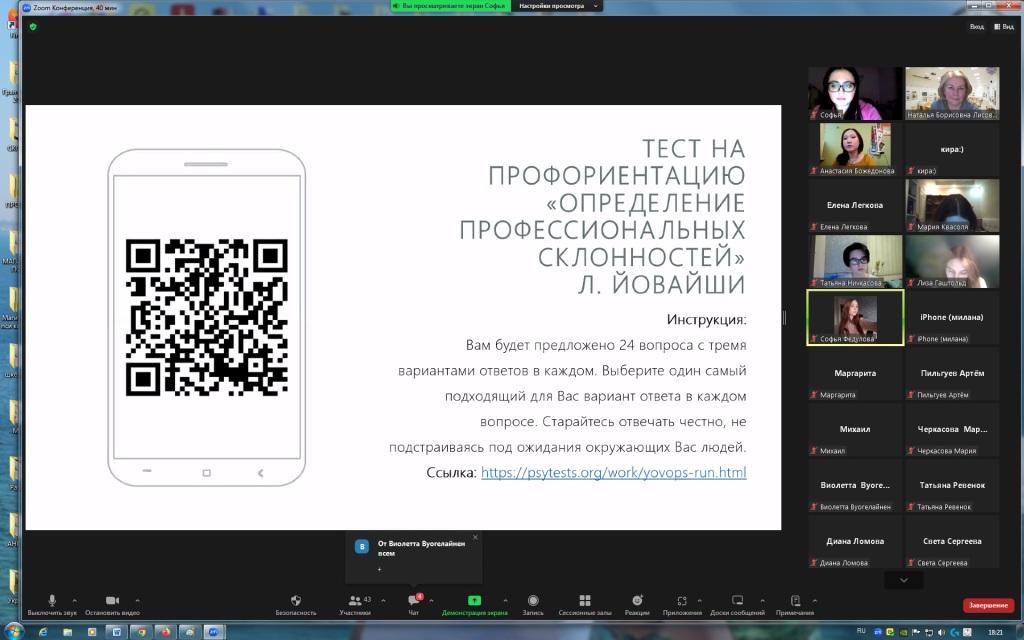Select the Света Сергеева participant tile

click(952, 541)
